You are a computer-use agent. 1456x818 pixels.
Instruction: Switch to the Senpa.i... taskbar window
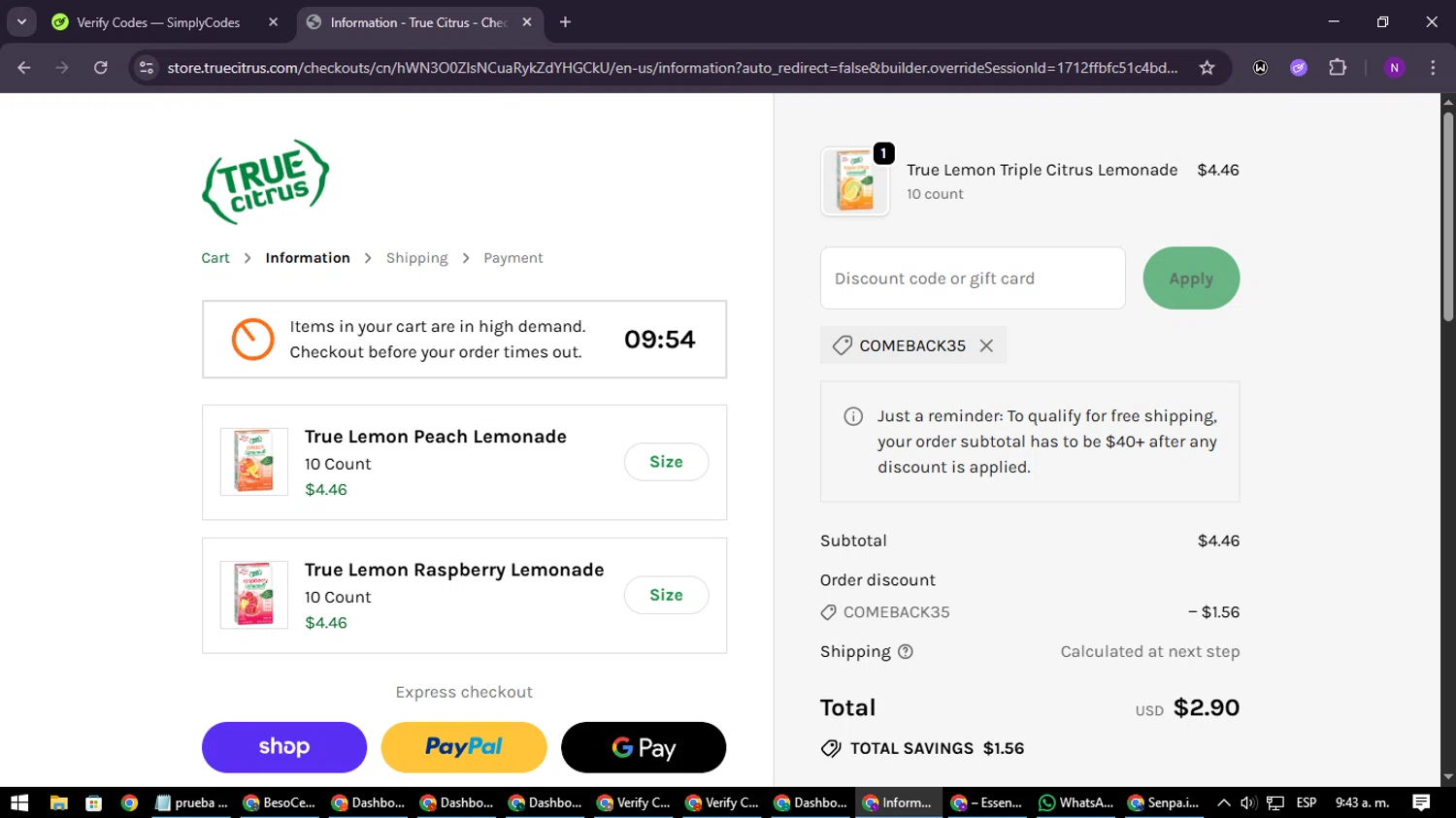point(1164,802)
